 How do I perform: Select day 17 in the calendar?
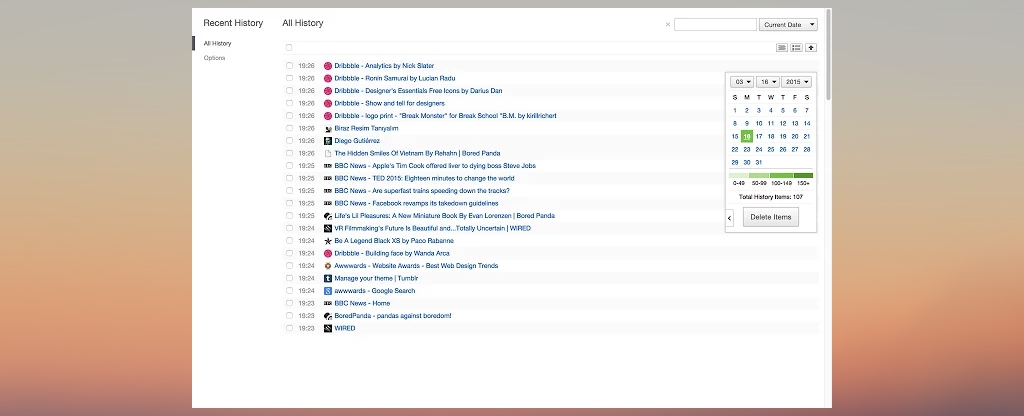pyautogui.click(x=759, y=136)
